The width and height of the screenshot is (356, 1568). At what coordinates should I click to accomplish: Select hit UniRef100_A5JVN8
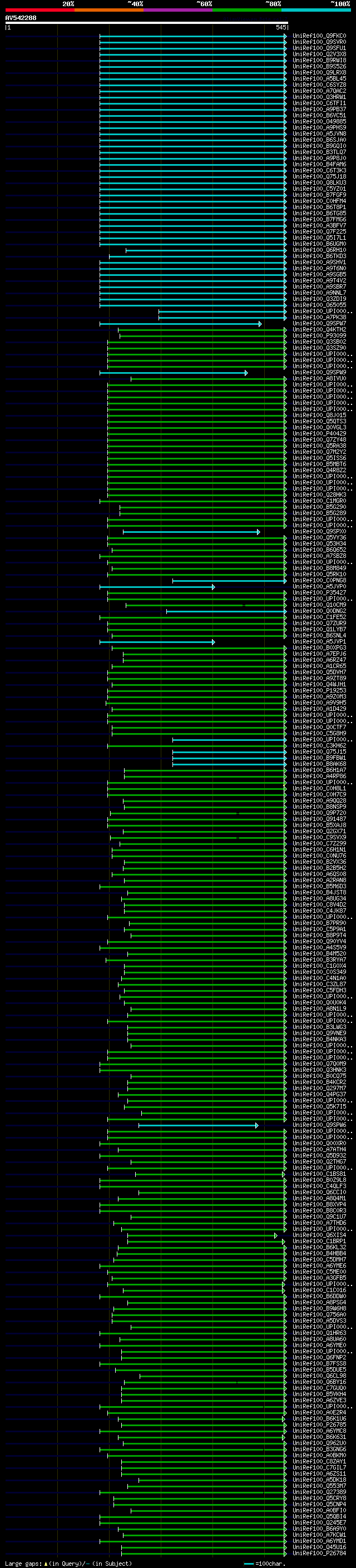[319, 134]
